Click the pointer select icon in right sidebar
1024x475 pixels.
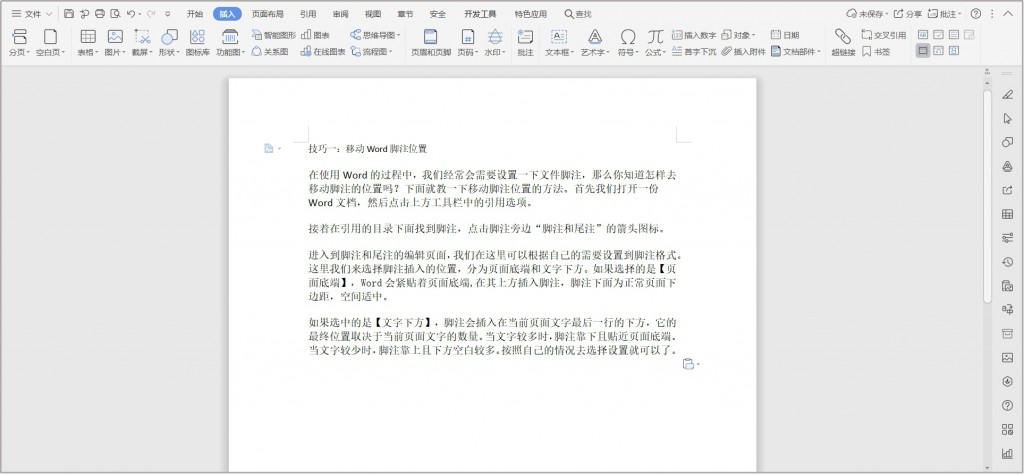coord(1007,118)
